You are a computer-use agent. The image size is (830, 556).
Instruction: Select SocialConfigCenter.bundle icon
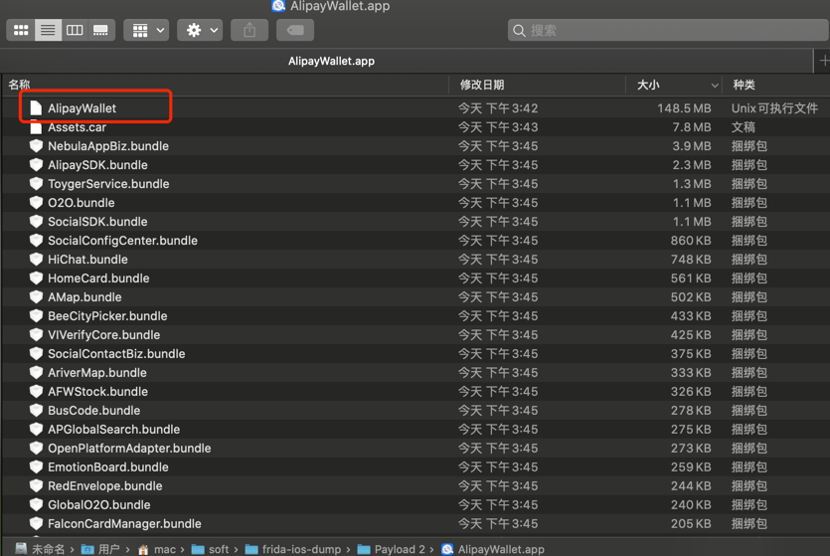(36, 240)
